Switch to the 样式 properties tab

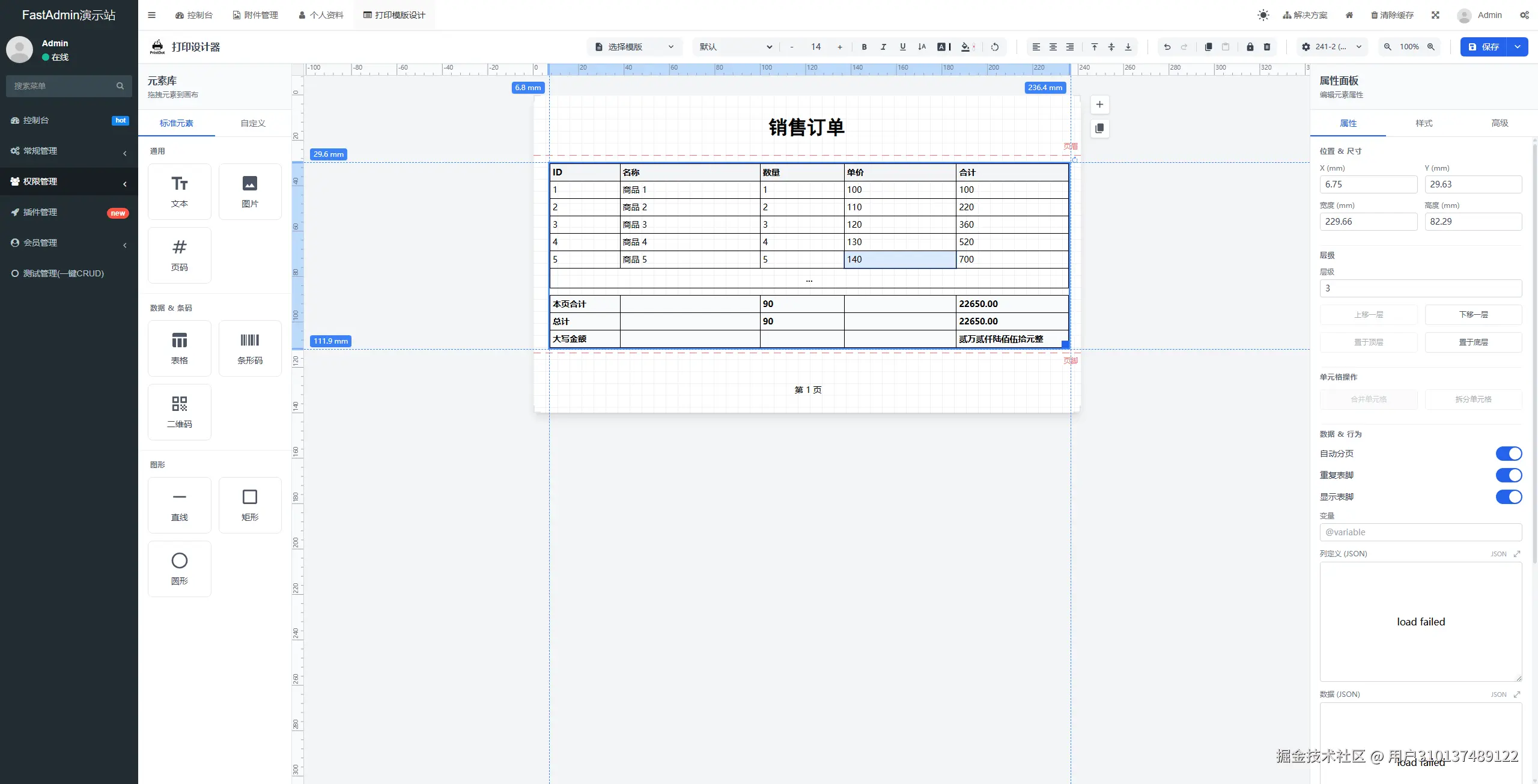point(1423,123)
